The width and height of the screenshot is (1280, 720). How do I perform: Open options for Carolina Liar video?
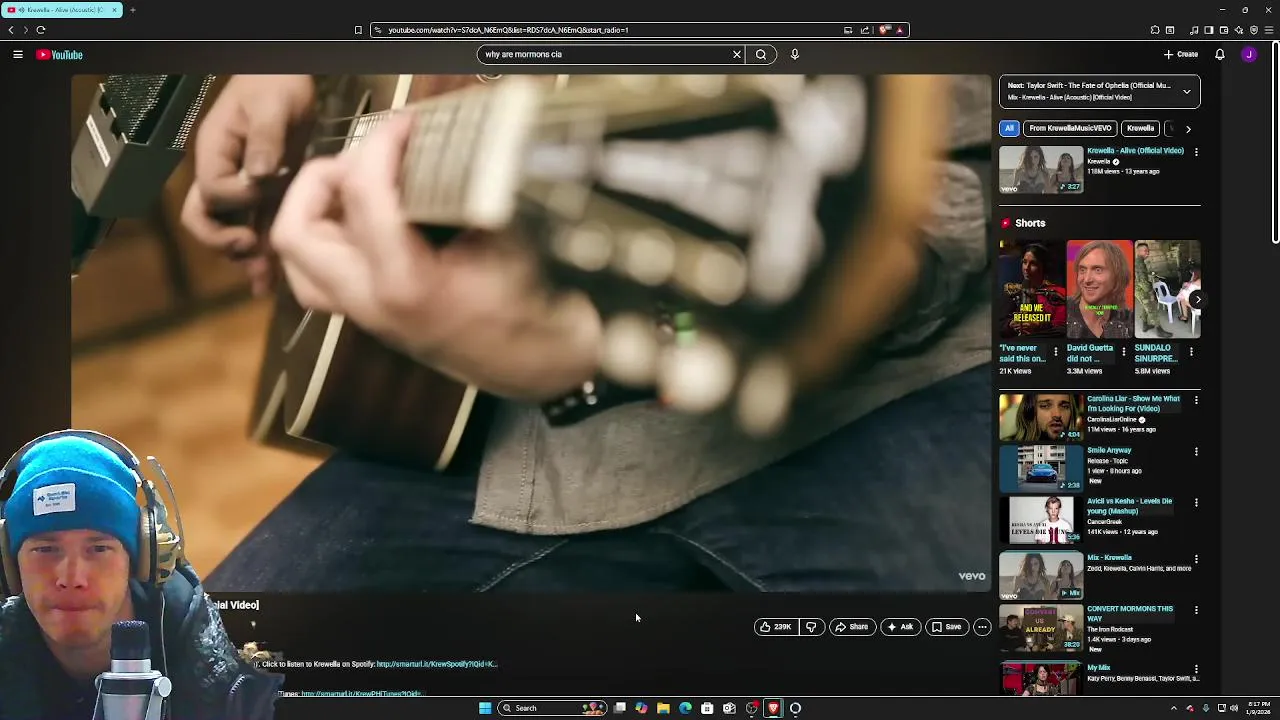click(1196, 400)
